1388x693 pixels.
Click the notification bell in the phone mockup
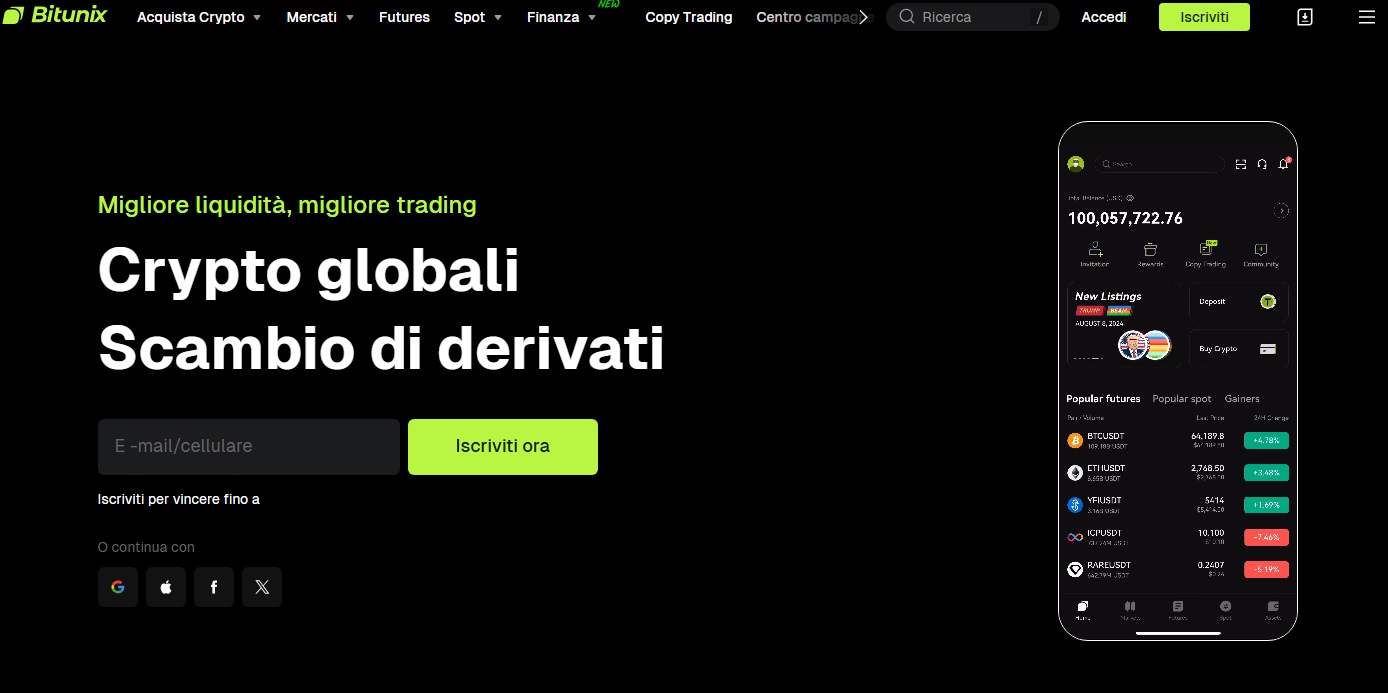1284,163
